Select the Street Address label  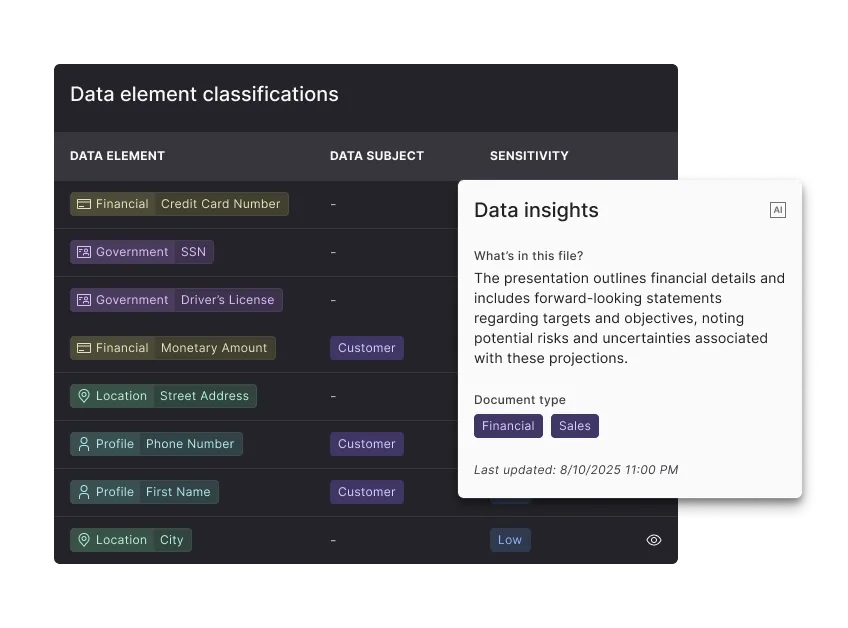click(x=204, y=396)
